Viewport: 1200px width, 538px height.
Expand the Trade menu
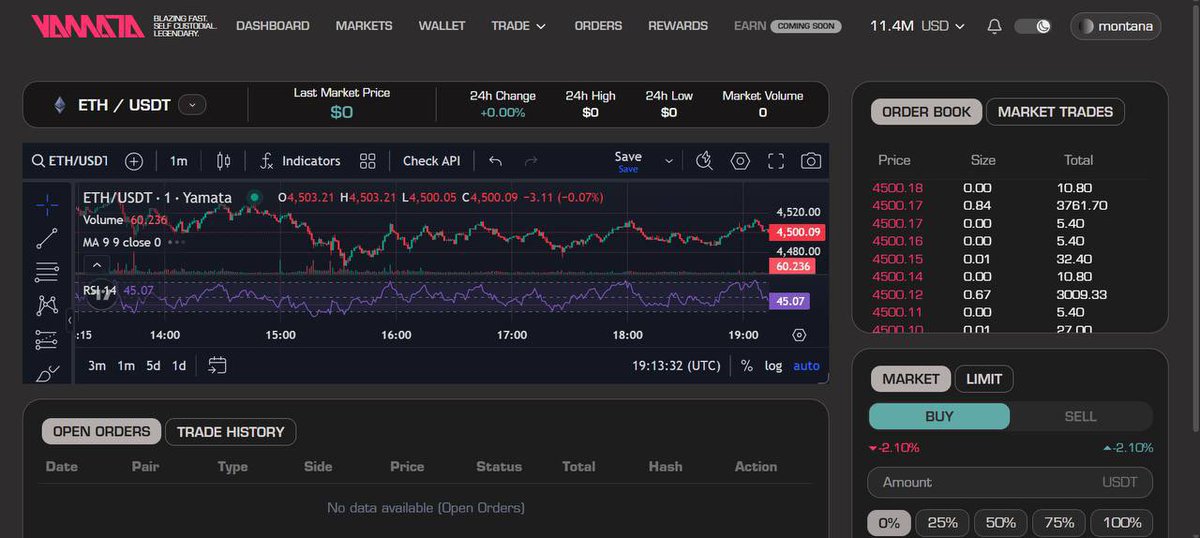click(x=518, y=26)
